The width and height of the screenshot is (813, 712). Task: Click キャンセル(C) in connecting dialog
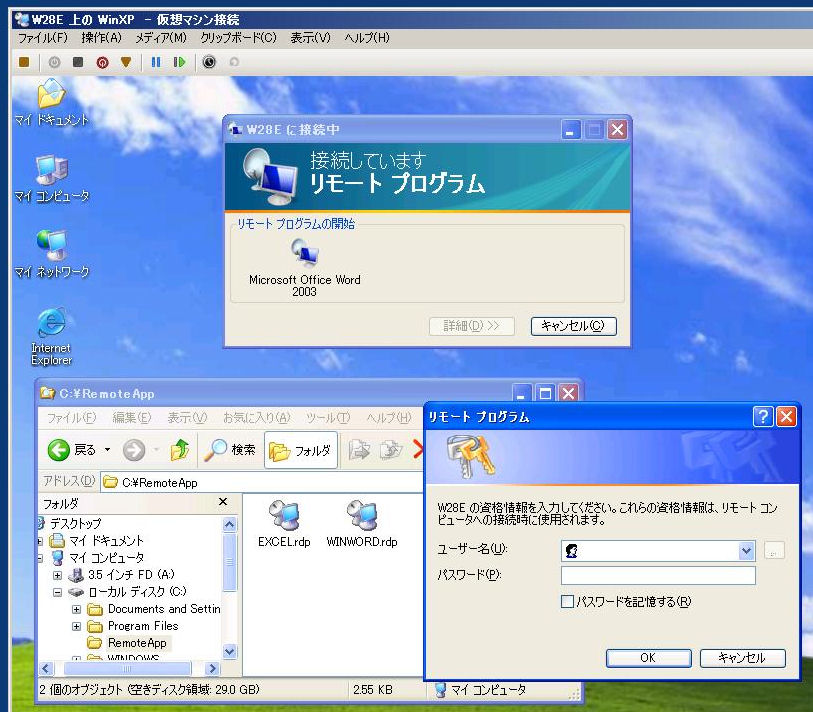coord(573,326)
